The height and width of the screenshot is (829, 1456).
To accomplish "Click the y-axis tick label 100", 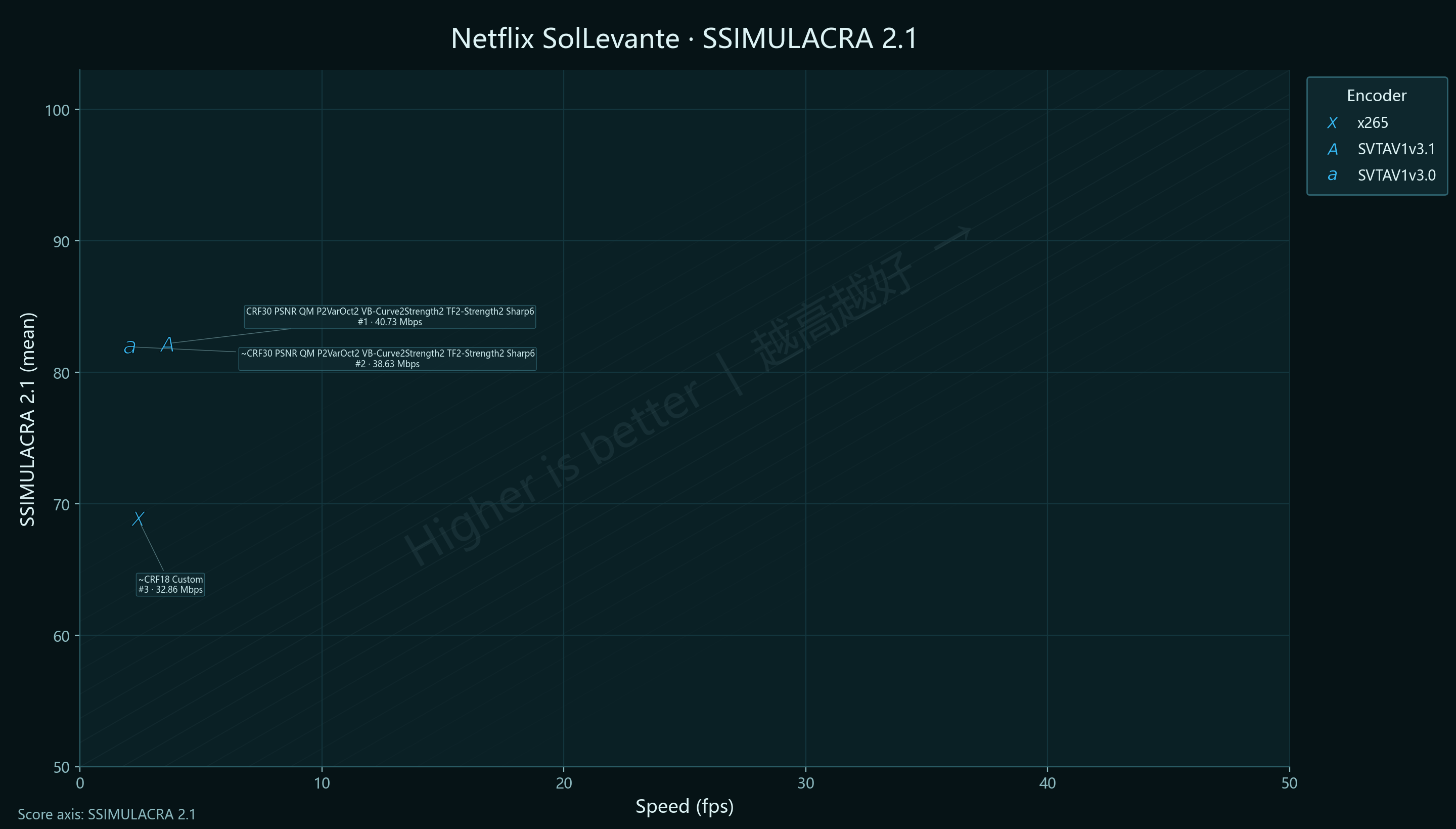I will click(x=57, y=110).
